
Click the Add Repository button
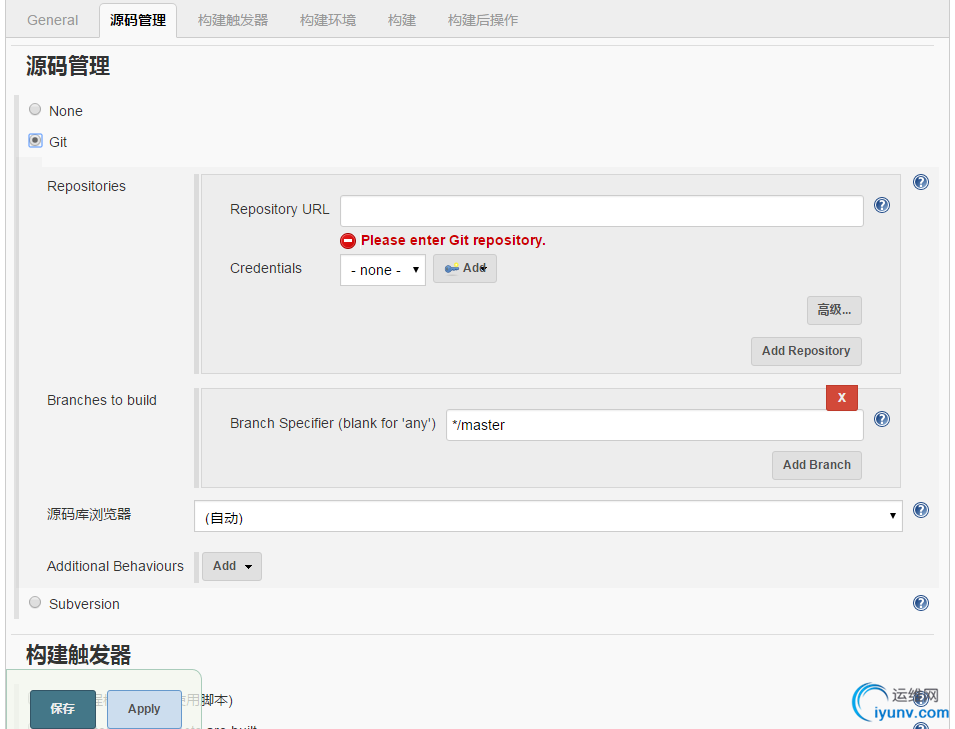point(806,351)
